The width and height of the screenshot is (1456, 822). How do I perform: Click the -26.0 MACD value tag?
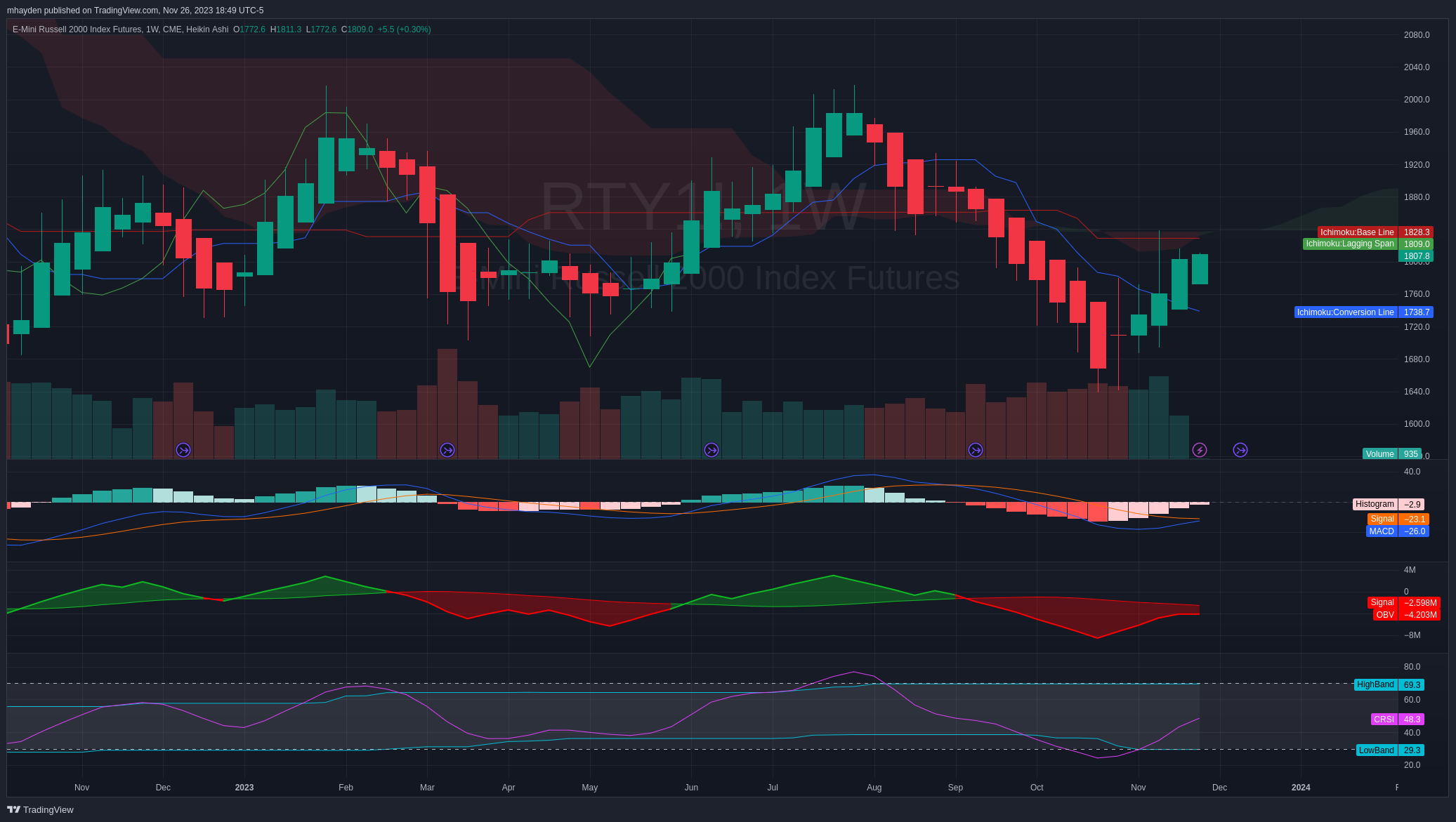pos(1414,531)
